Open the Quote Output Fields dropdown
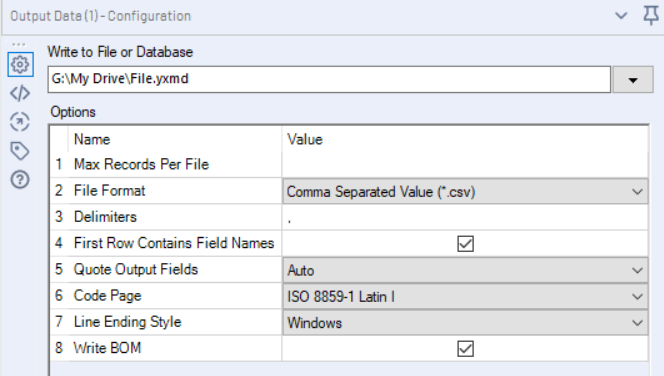This screenshot has width=664, height=376. tap(465, 270)
